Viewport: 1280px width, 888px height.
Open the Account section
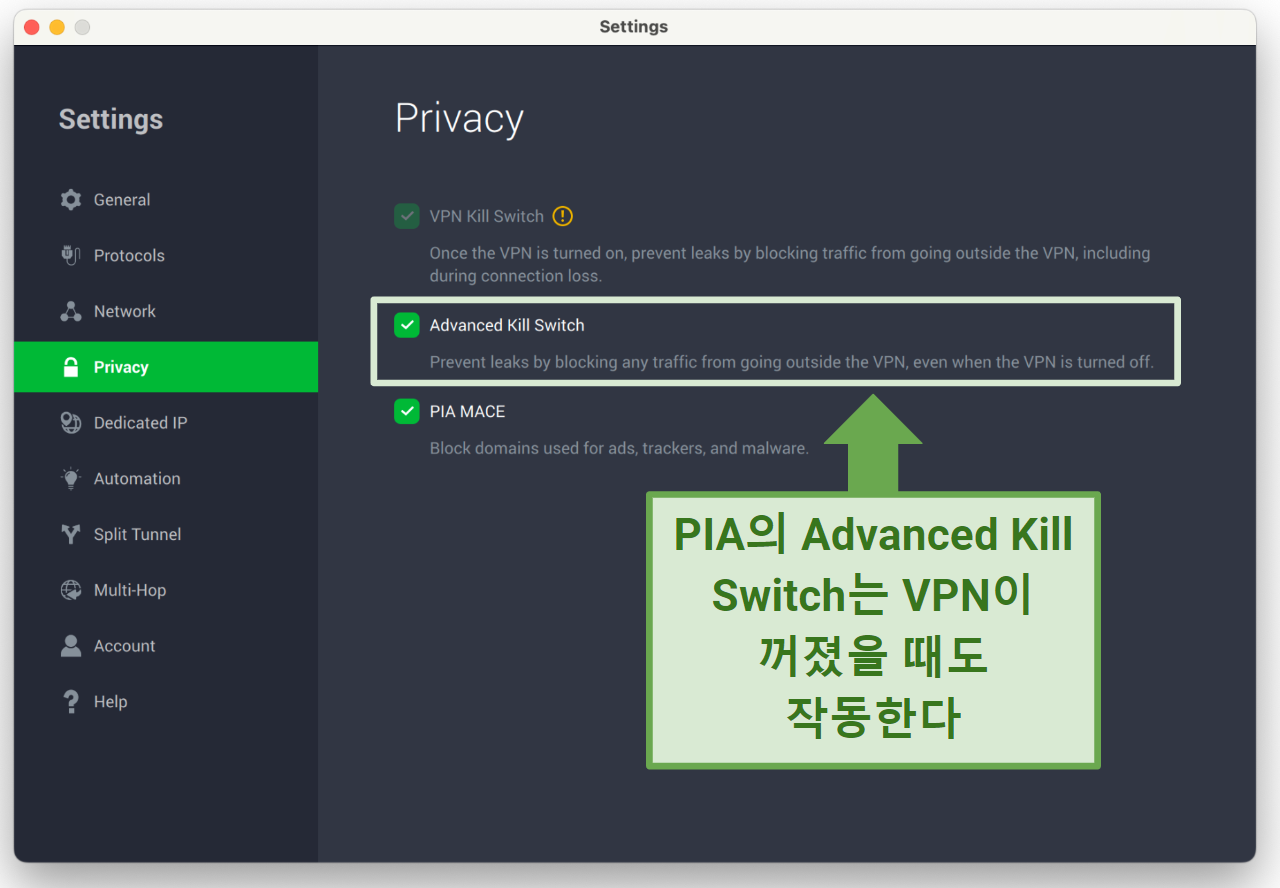tap(166, 646)
